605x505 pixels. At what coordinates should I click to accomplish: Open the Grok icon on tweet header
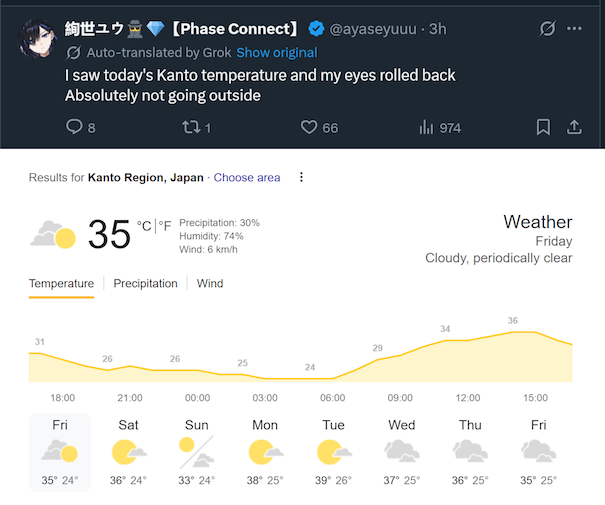click(x=547, y=29)
